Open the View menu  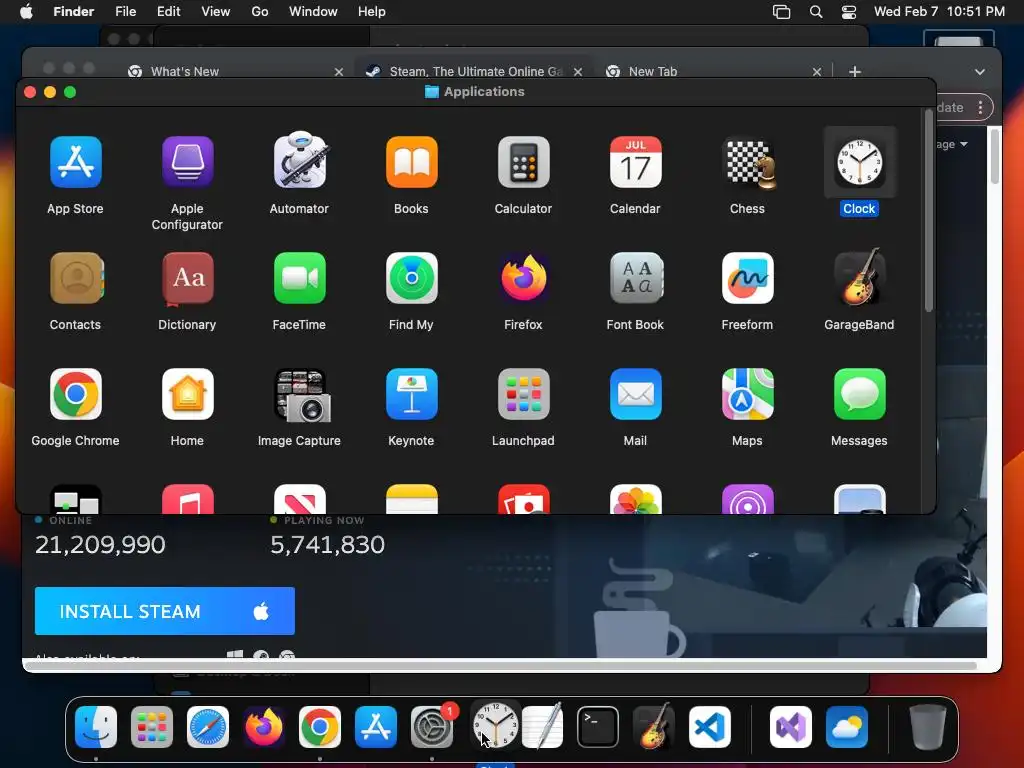tap(216, 12)
